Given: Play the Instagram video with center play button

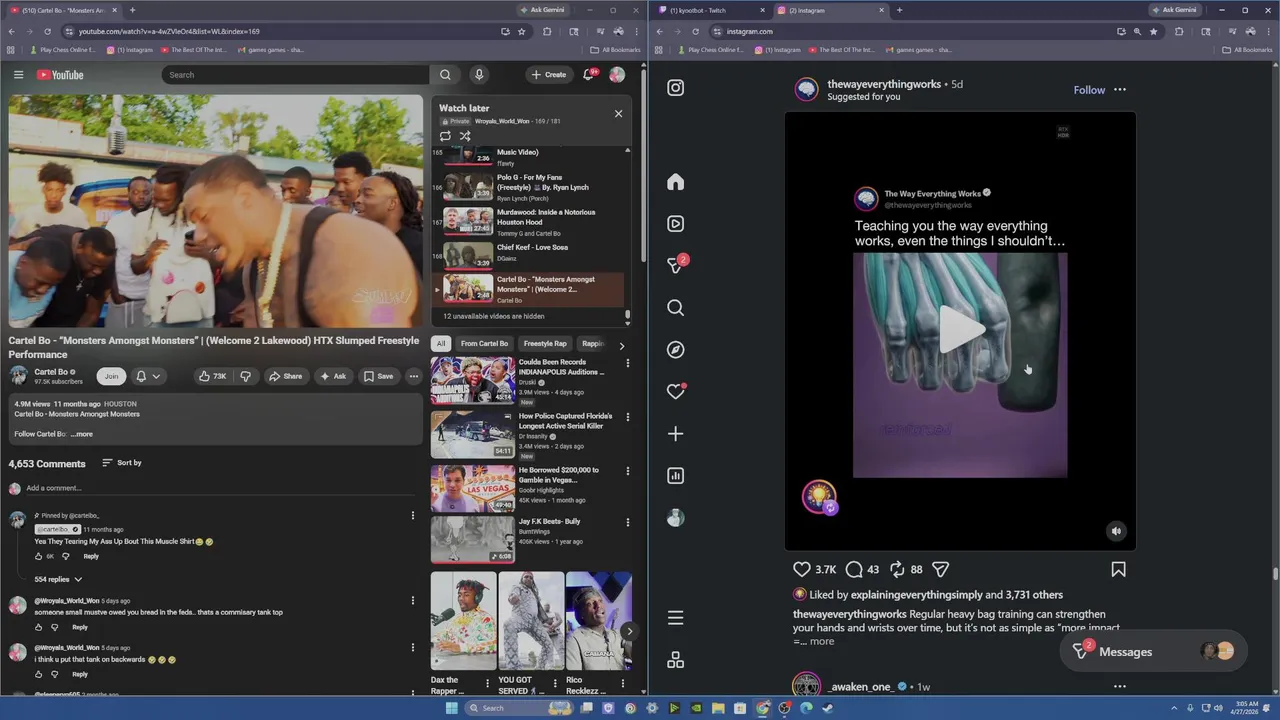Looking at the screenshot, I should tap(960, 331).
